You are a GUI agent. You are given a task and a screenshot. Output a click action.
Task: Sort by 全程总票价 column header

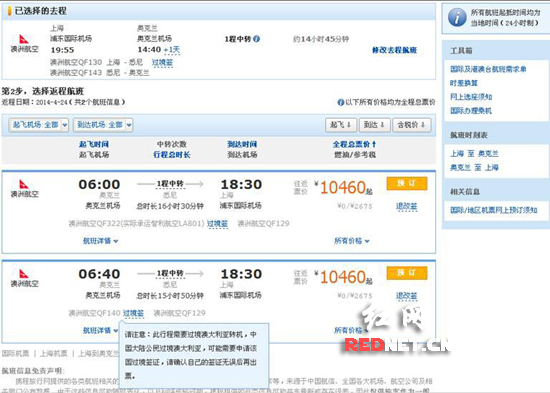click(354, 144)
